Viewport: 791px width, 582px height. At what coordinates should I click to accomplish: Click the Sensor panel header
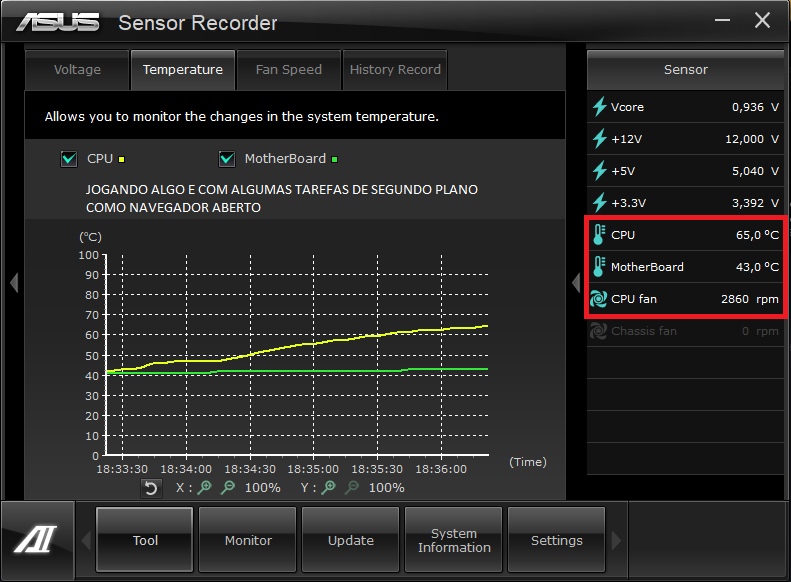tap(686, 70)
